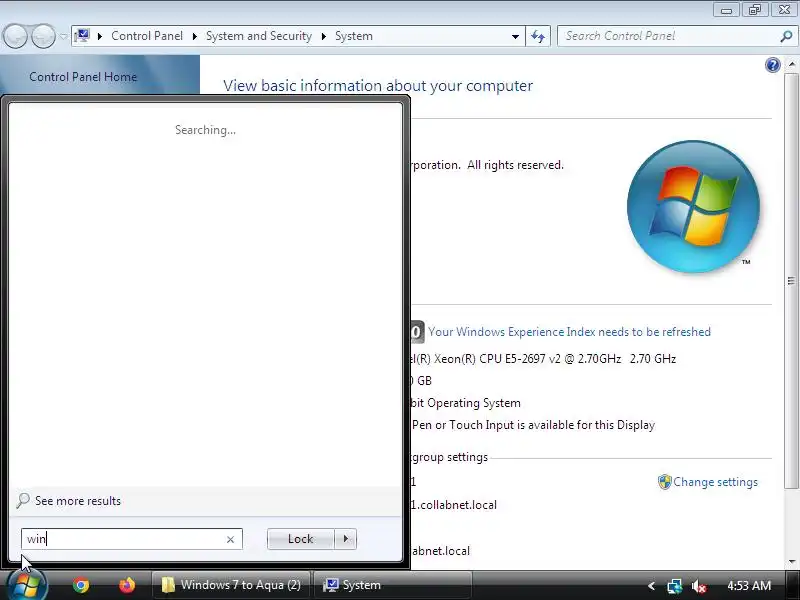Click the vertical scrollbar thumb
The width and height of the screenshot is (800, 600).
791,281
